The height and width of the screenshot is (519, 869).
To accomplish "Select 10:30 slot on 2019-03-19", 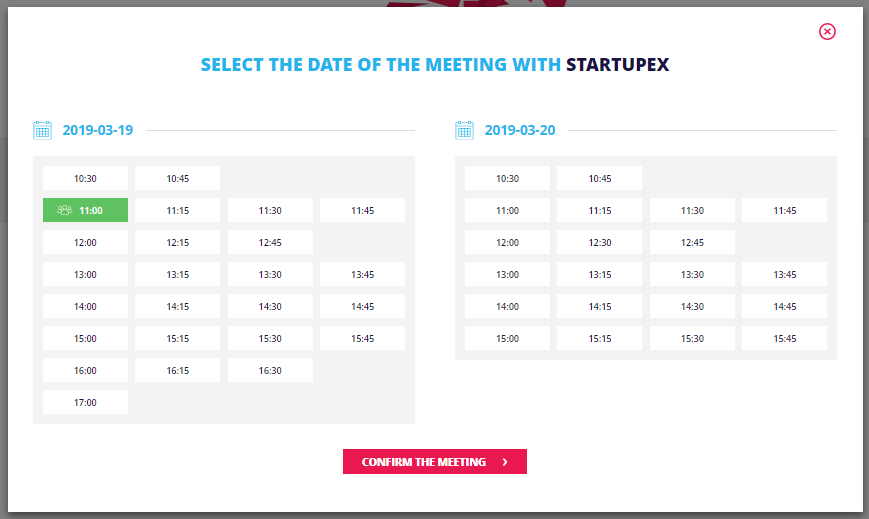I will (x=85, y=178).
